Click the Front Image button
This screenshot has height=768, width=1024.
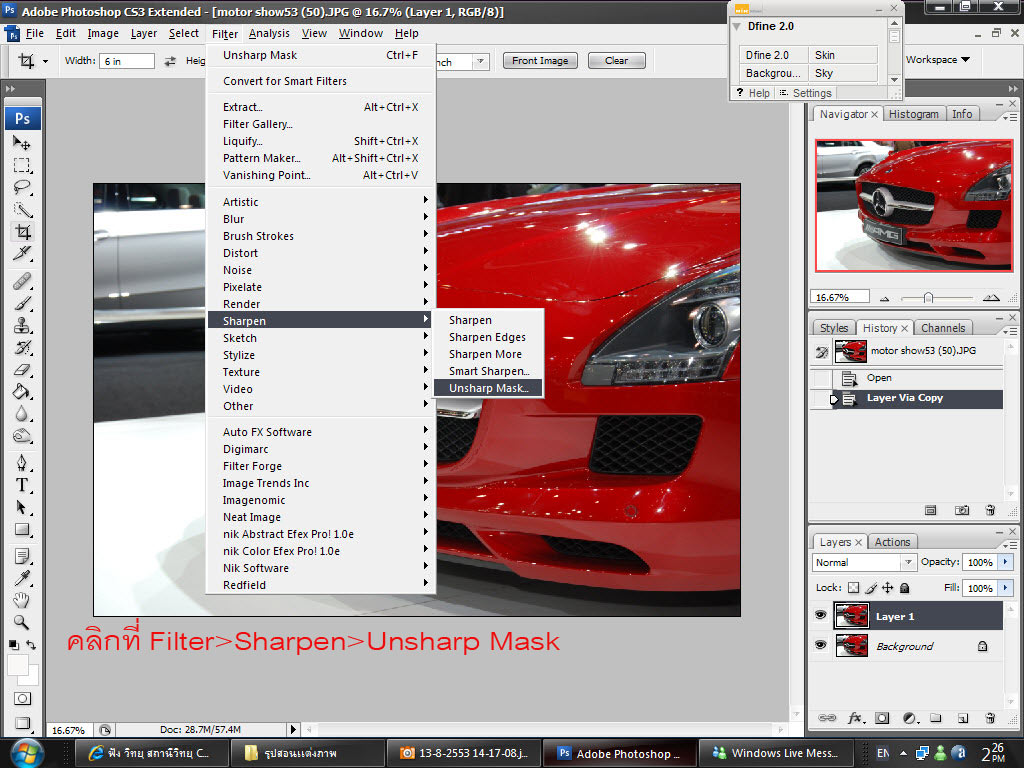540,61
